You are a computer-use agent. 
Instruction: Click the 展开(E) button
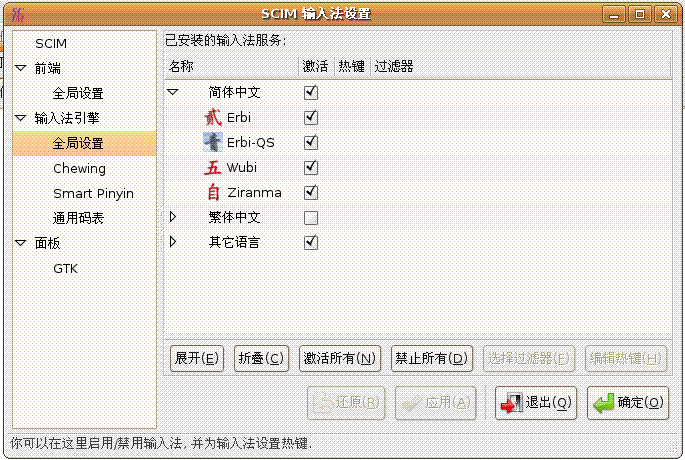coord(197,359)
